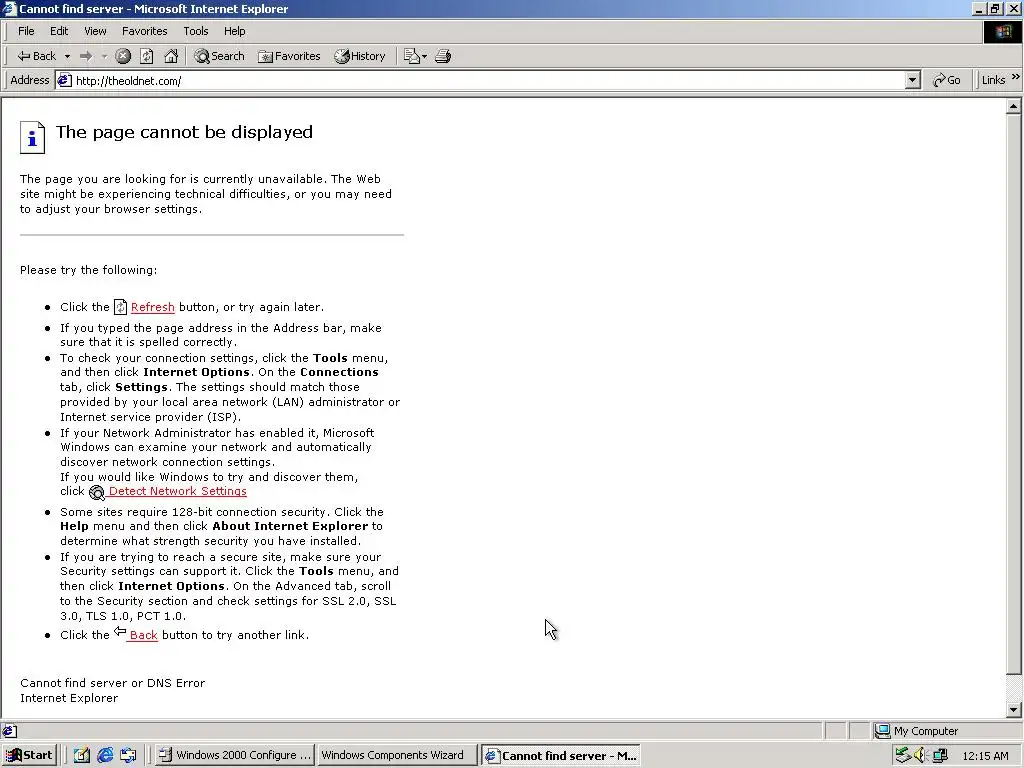Image resolution: width=1024 pixels, height=768 pixels.
Task: Click the Detect Network Settings link
Action: pyautogui.click(x=178, y=491)
